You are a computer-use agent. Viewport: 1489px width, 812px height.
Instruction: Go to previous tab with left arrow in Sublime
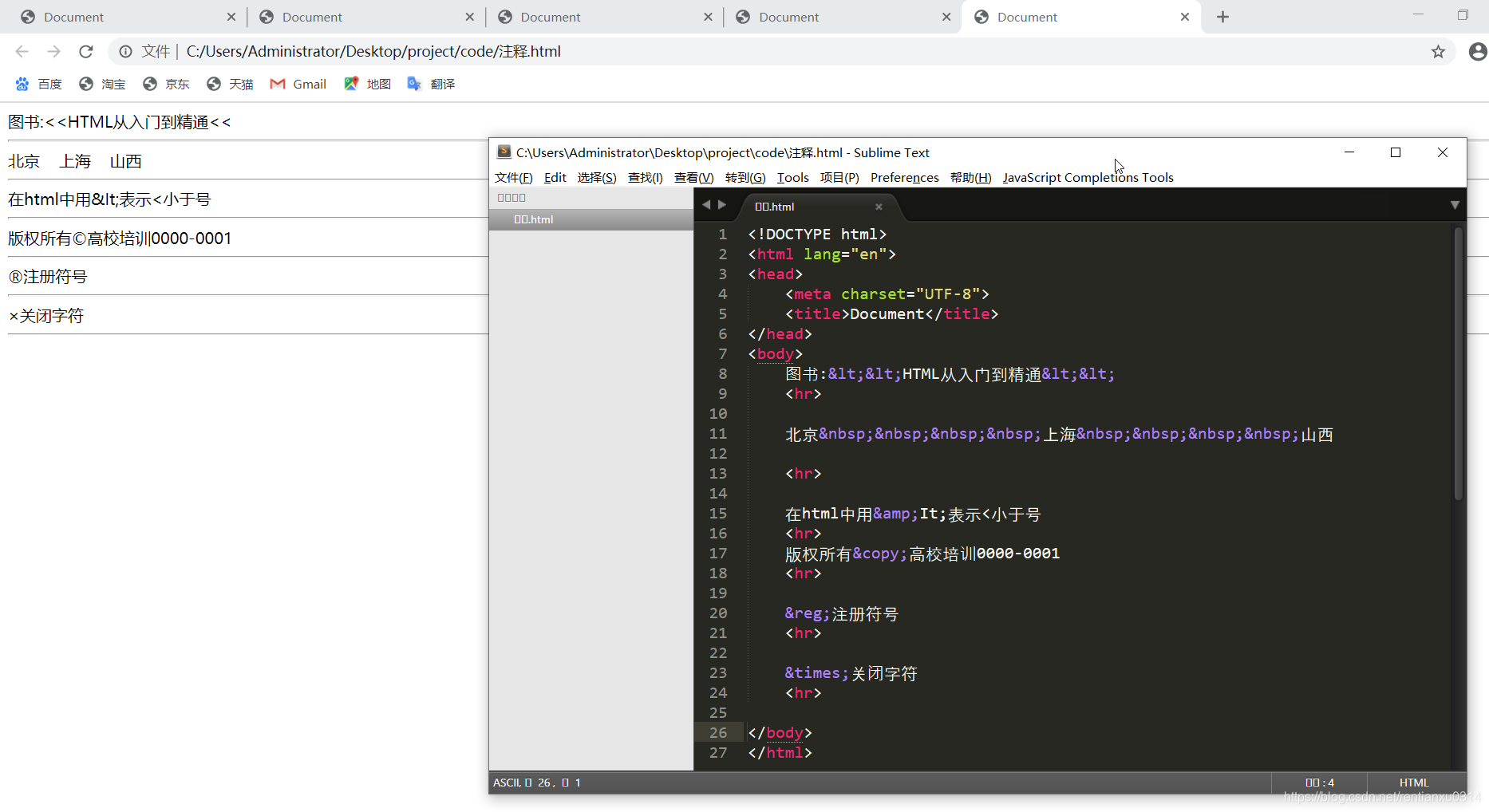tap(706, 205)
